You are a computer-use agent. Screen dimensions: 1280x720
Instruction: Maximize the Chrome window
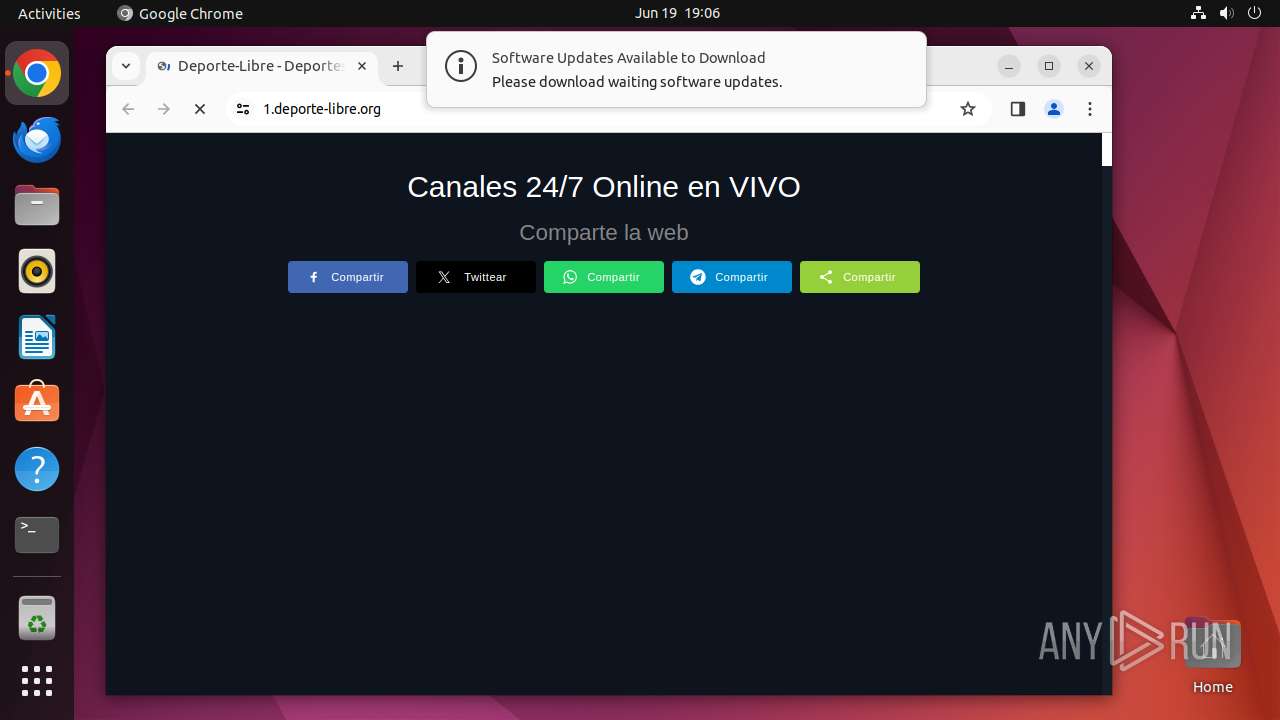1049,66
